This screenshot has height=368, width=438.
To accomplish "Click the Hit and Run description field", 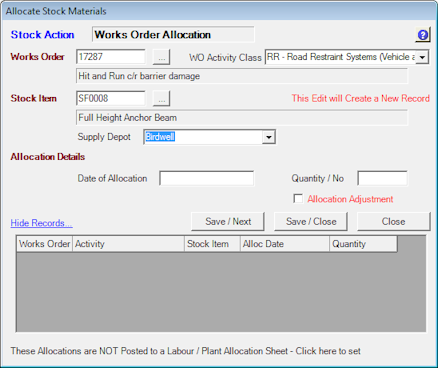I will coord(242,76).
